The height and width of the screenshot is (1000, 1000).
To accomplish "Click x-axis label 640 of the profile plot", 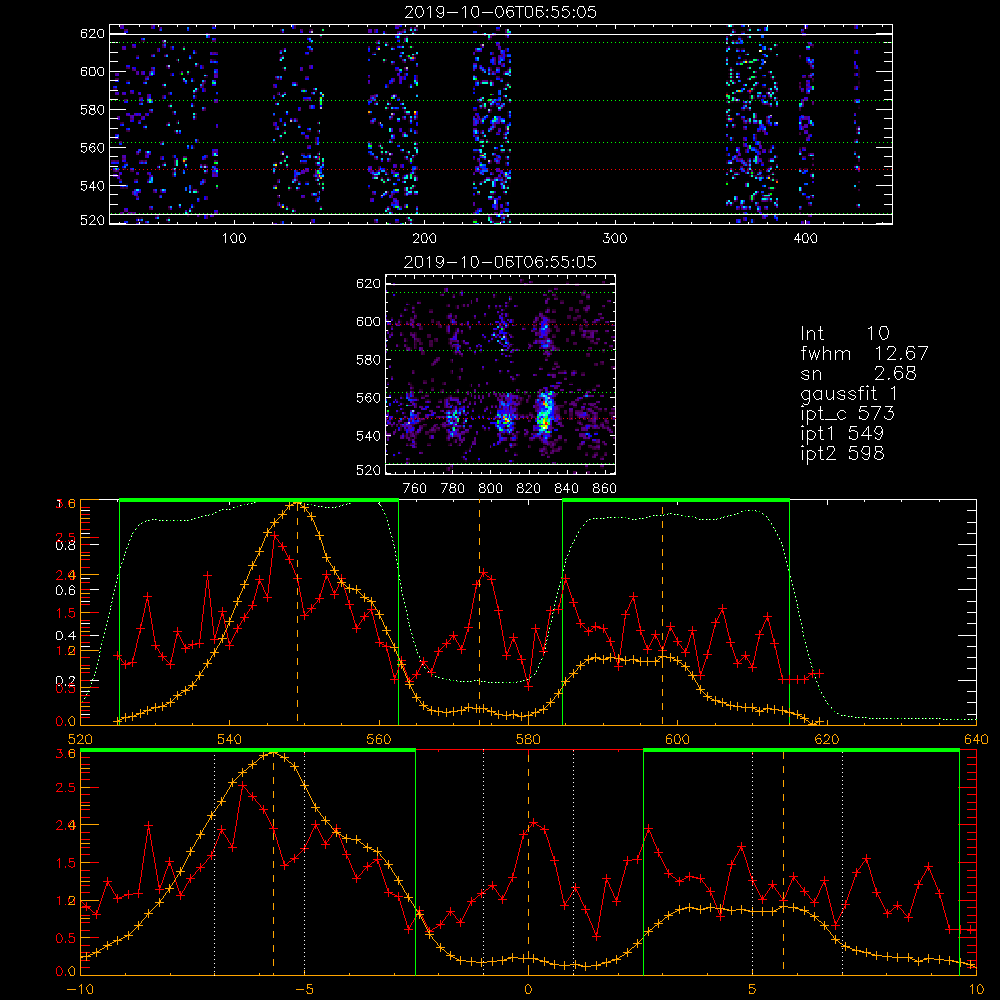I will [976, 740].
